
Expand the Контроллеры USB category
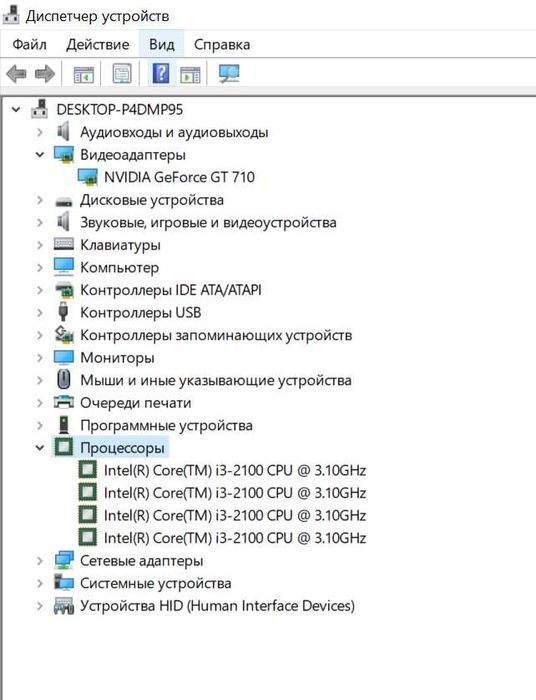point(40,312)
